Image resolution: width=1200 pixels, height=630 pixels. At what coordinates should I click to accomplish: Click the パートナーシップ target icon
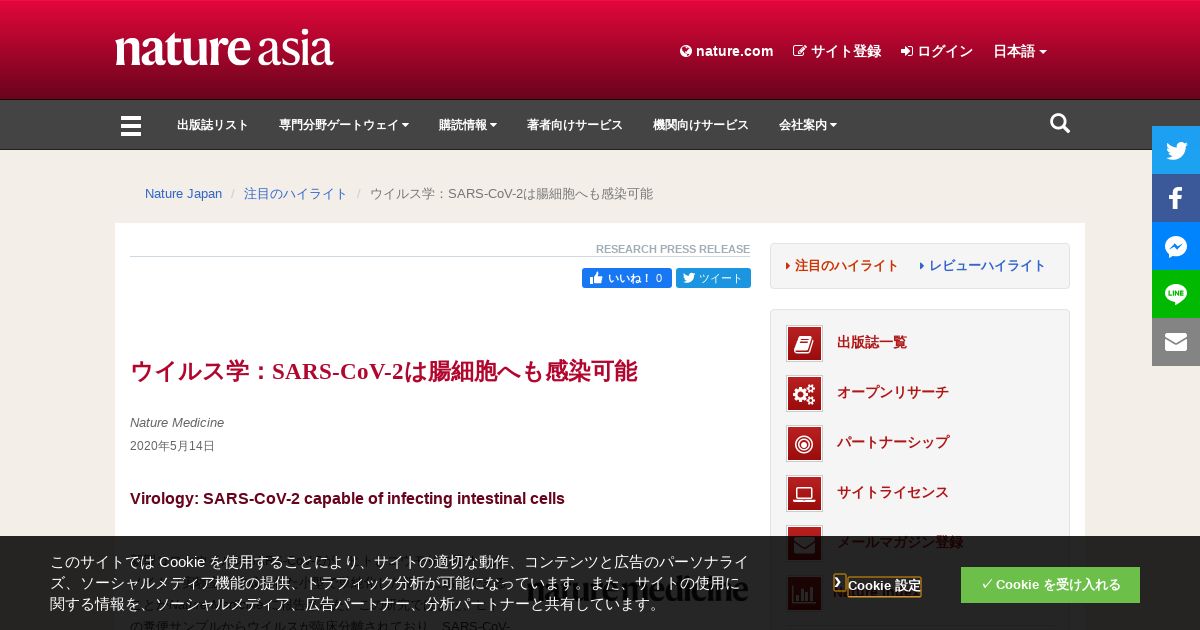point(804,443)
